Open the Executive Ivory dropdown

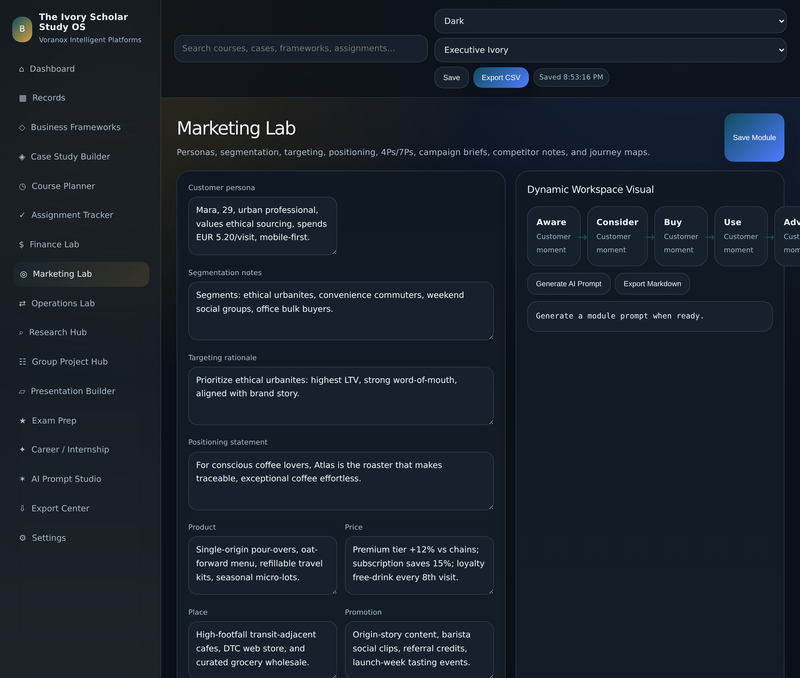click(x=610, y=50)
